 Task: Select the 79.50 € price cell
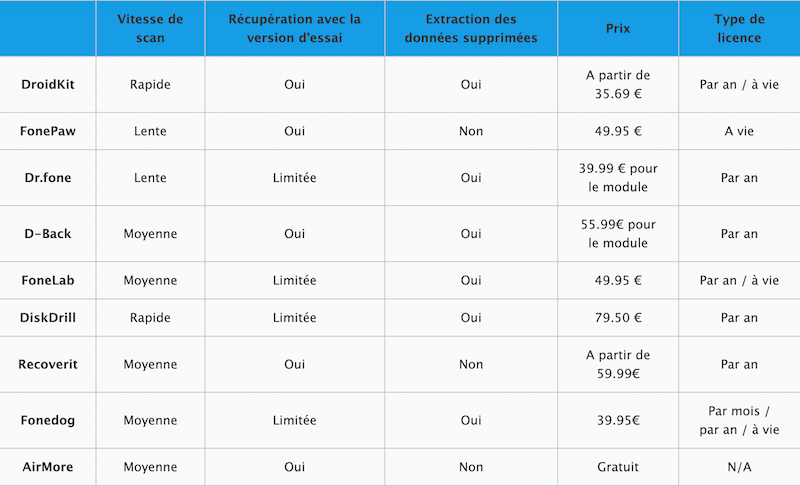click(618, 317)
